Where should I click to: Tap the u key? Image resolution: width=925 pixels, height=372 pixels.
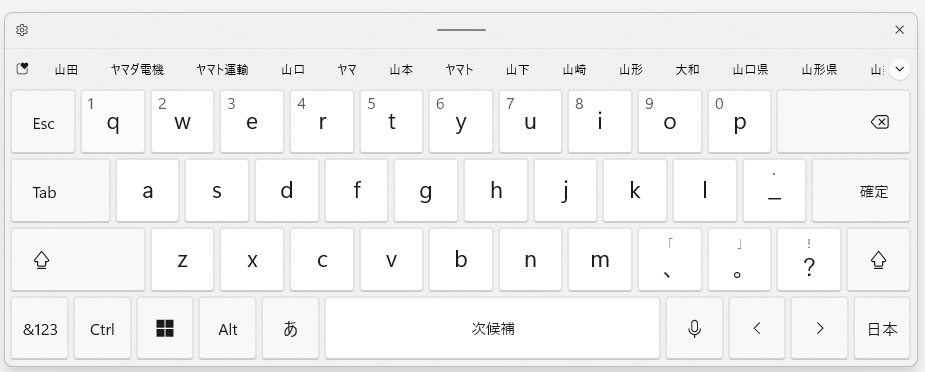pyautogui.click(x=530, y=121)
